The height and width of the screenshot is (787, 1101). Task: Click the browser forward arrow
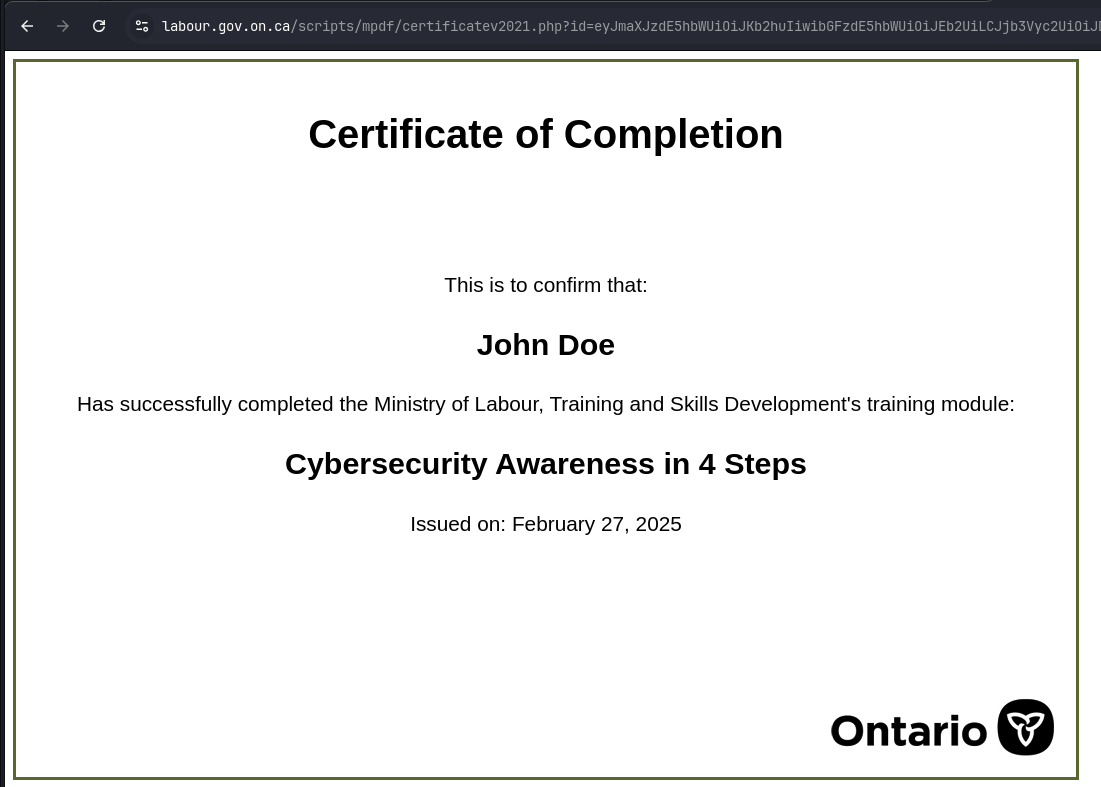click(63, 26)
